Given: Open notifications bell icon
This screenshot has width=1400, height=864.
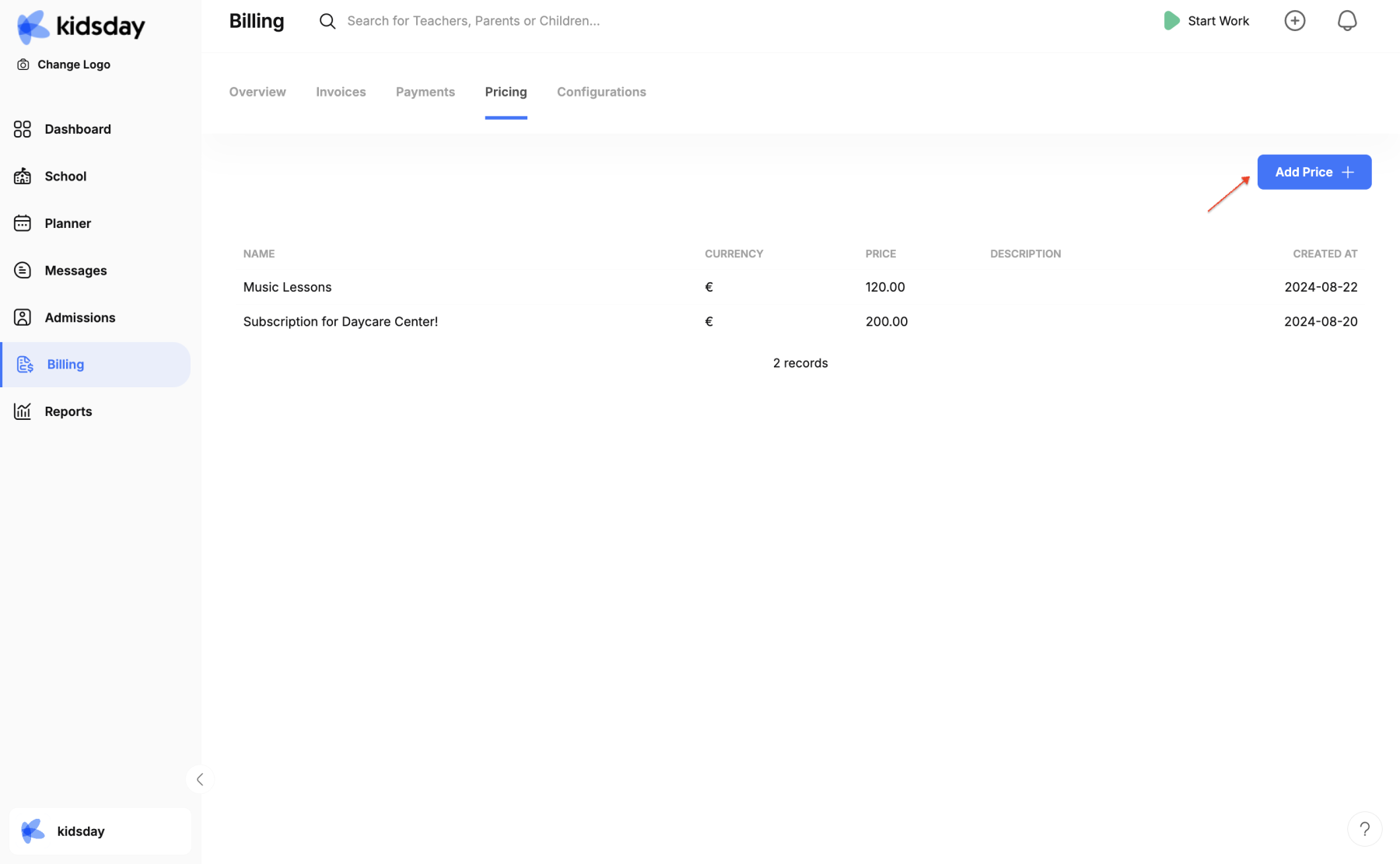Looking at the screenshot, I should tap(1347, 21).
